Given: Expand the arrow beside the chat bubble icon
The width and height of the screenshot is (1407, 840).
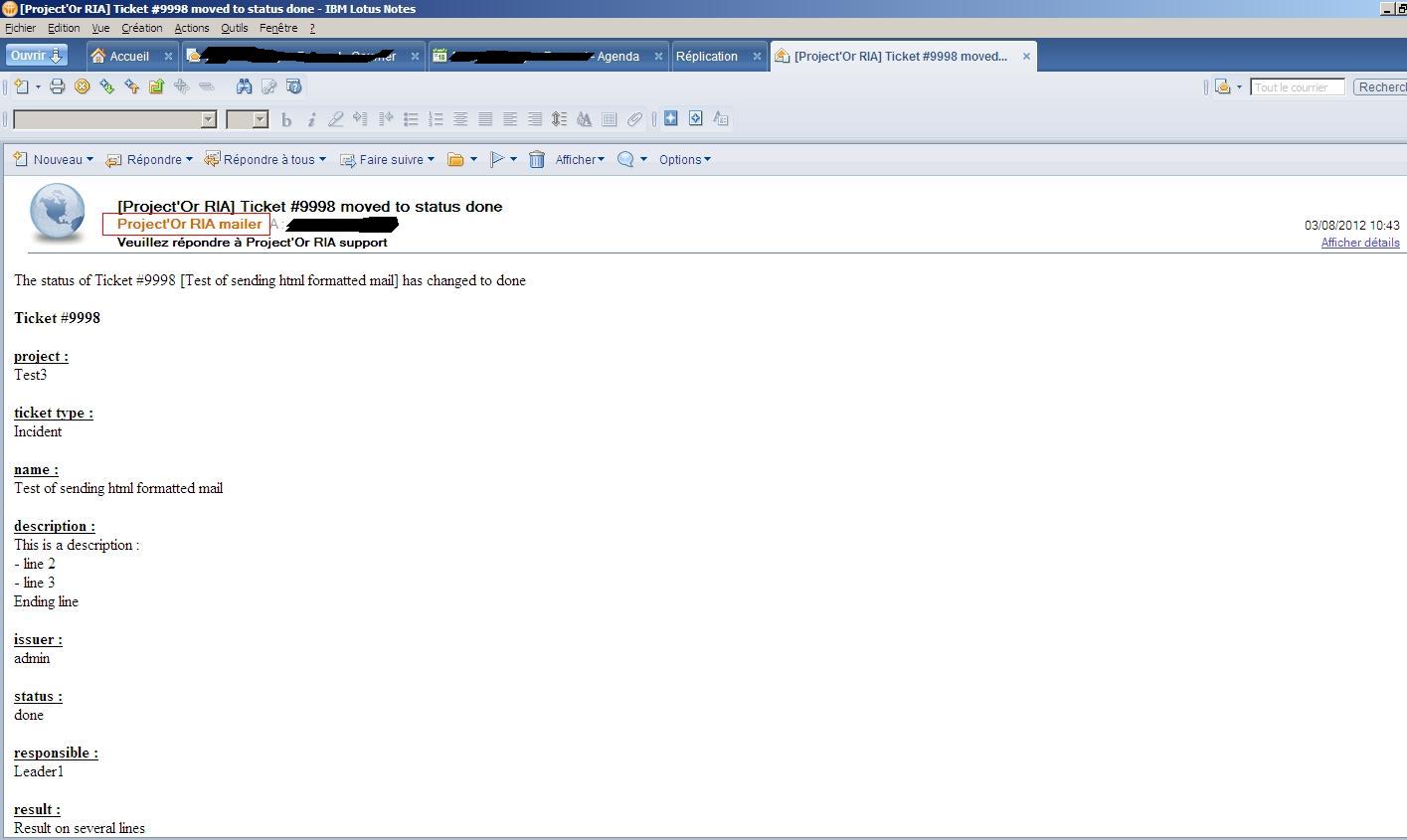Looking at the screenshot, I should click(x=643, y=159).
